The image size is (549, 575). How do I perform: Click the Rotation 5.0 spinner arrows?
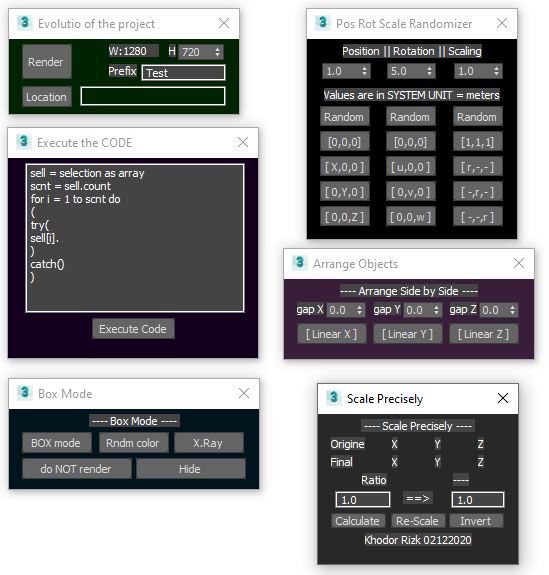(x=429, y=71)
